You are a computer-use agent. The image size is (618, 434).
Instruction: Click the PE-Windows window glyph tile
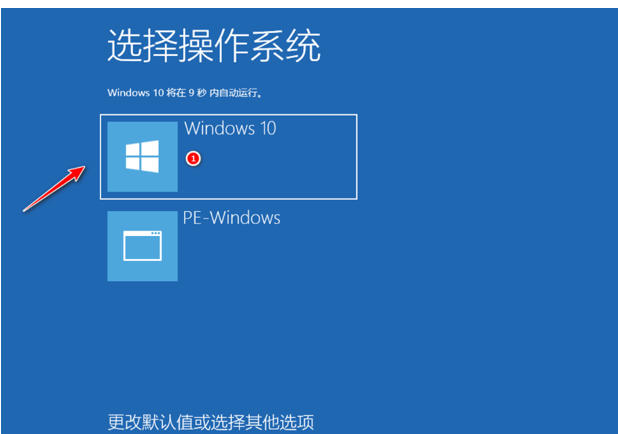point(142,246)
